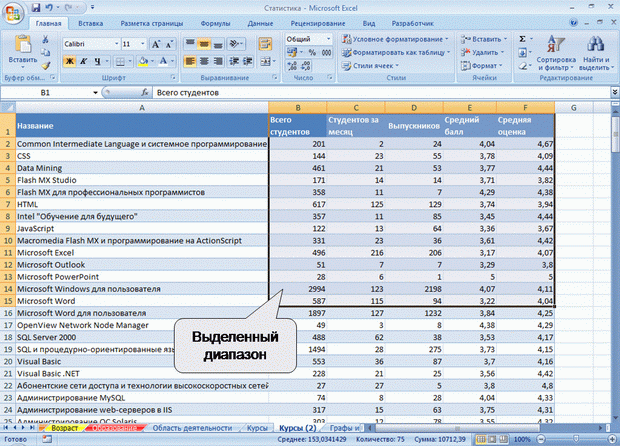The height and width of the screenshot is (446, 620).
Task: Merge and center the selected cells
Action: tap(265, 61)
